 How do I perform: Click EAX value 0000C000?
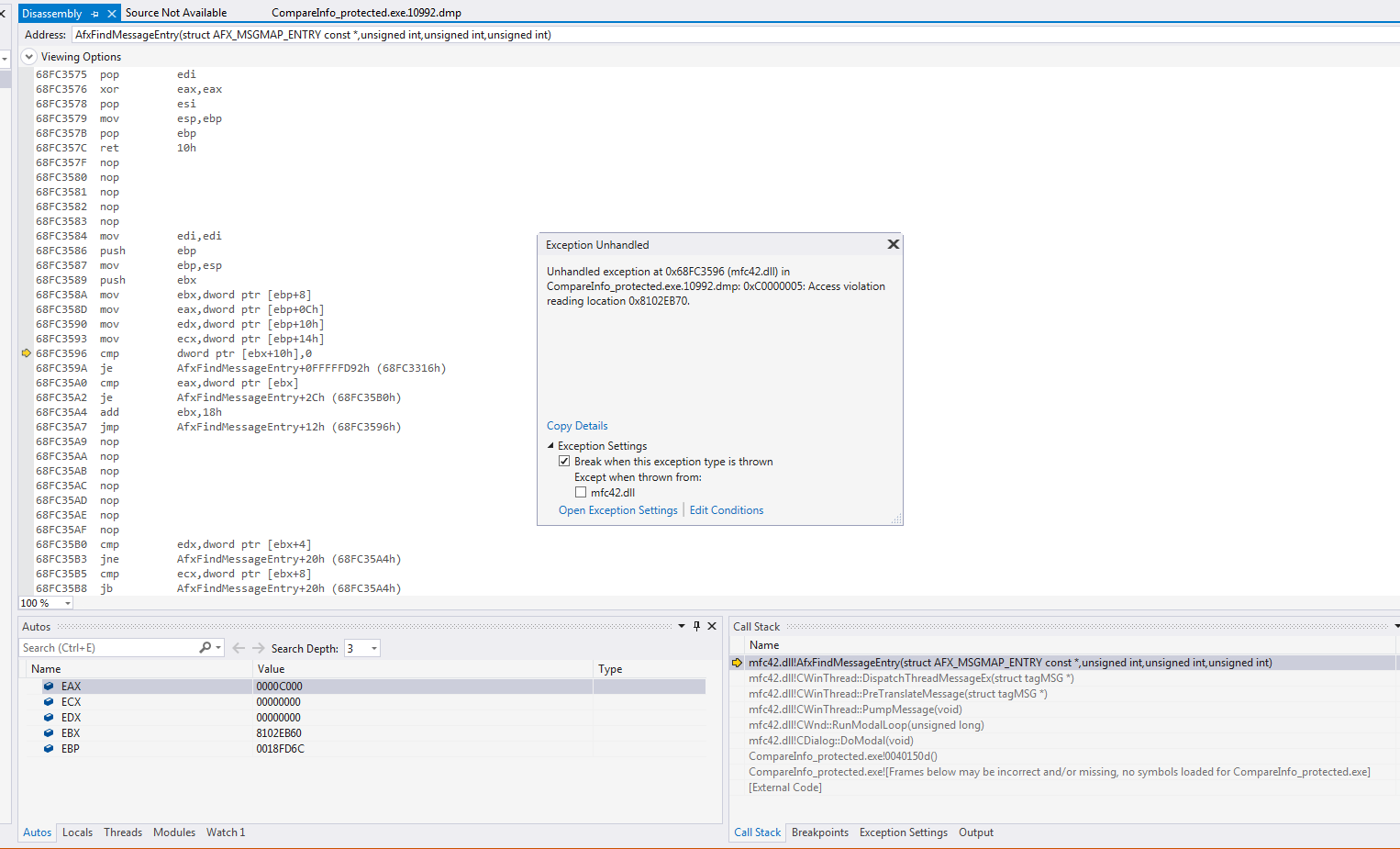click(x=279, y=687)
